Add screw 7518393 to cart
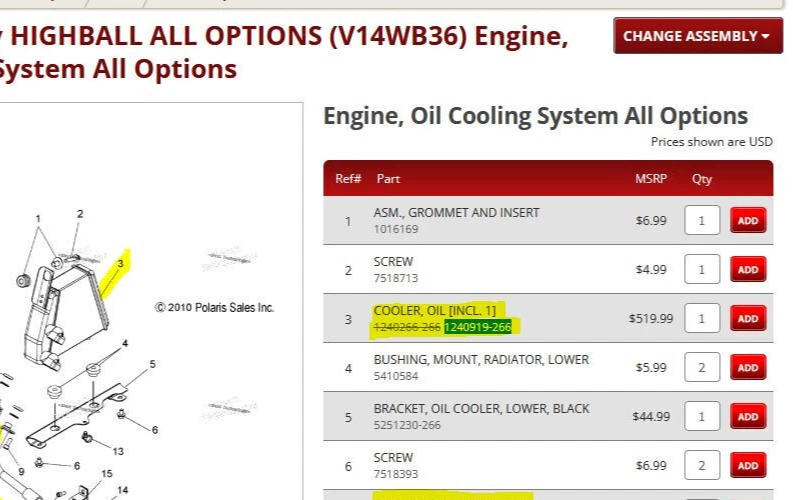Image resolution: width=793 pixels, height=500 pixels. (x=748, y=465)
